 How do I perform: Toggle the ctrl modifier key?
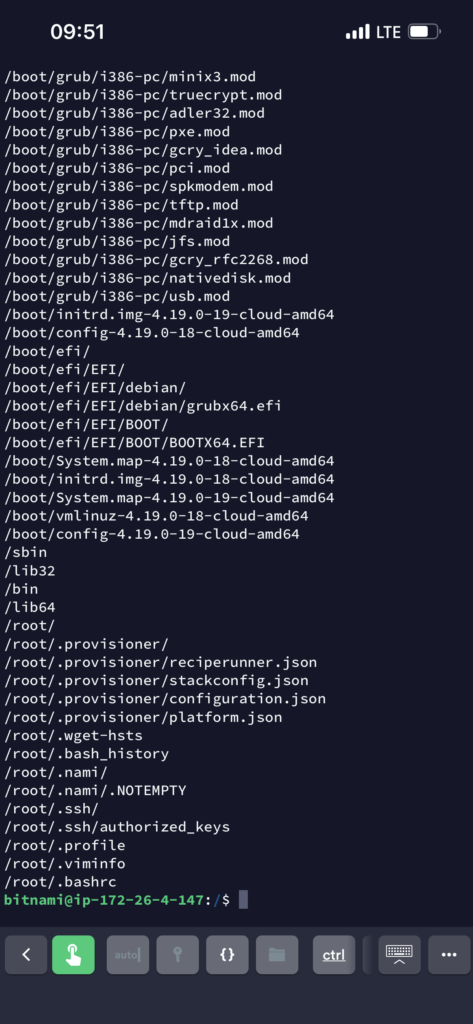[334, 955]
